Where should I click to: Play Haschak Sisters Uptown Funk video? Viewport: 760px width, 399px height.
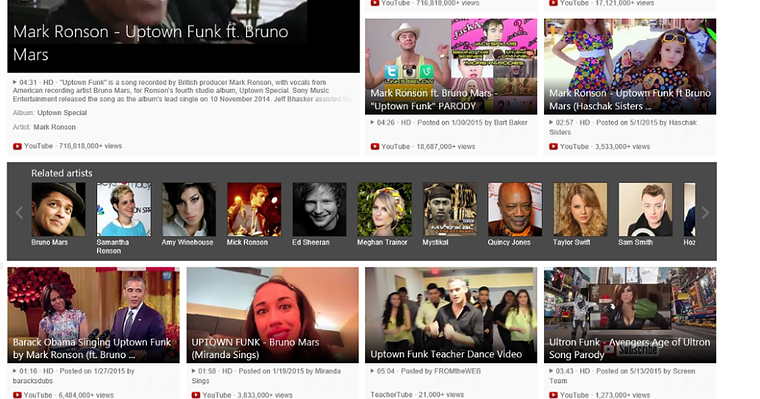(630, 66)
